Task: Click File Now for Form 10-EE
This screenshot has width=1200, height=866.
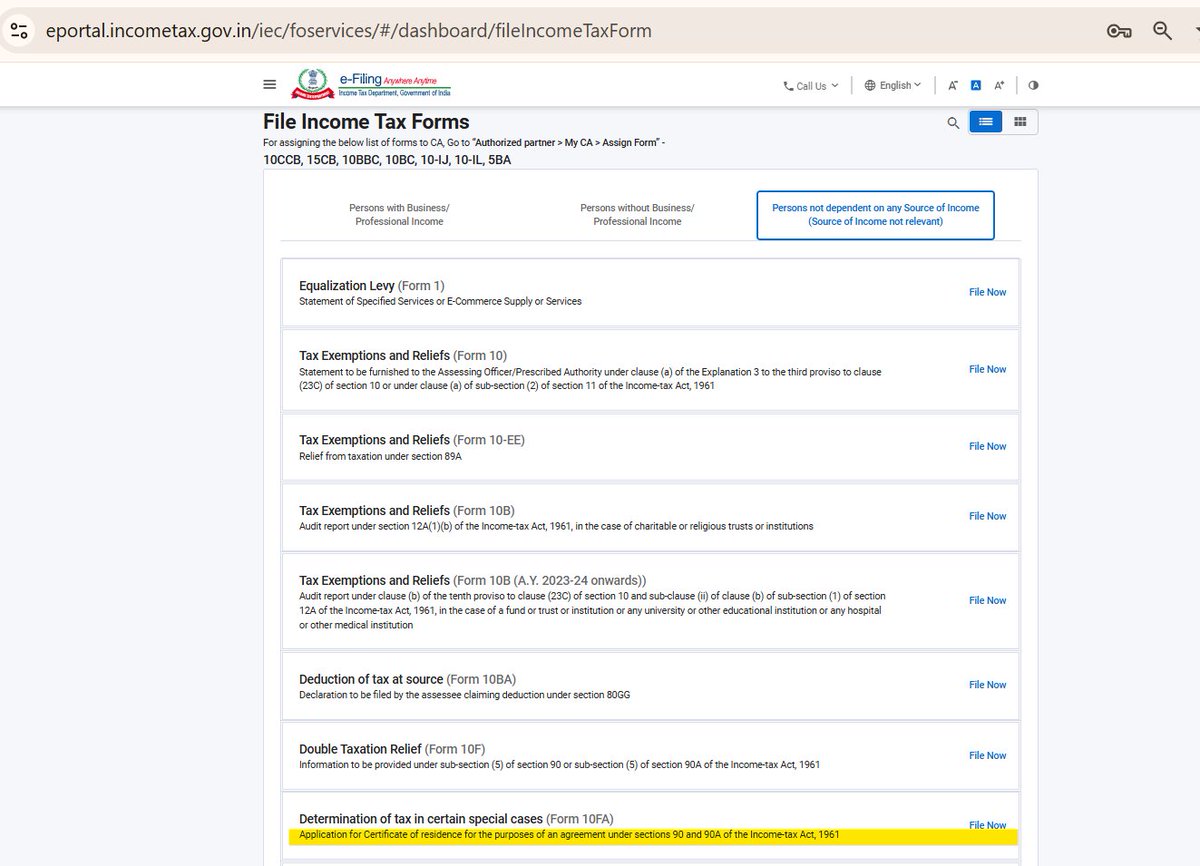Action: pyautogui.click(x=987, y=446)
